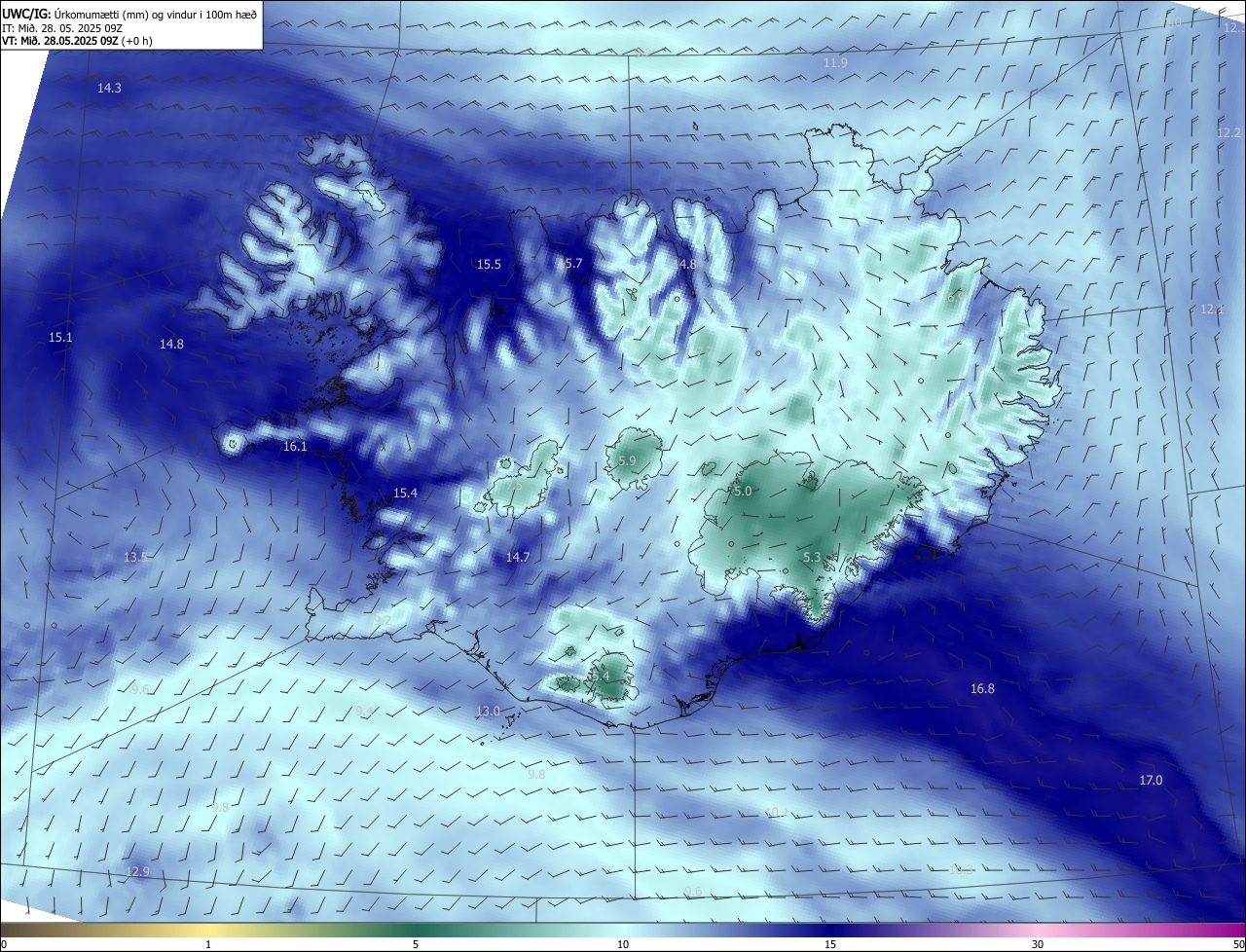Click the 'VT: Mið. 28.05.2025 09Z (+0 h)' line

pos(77,41)
